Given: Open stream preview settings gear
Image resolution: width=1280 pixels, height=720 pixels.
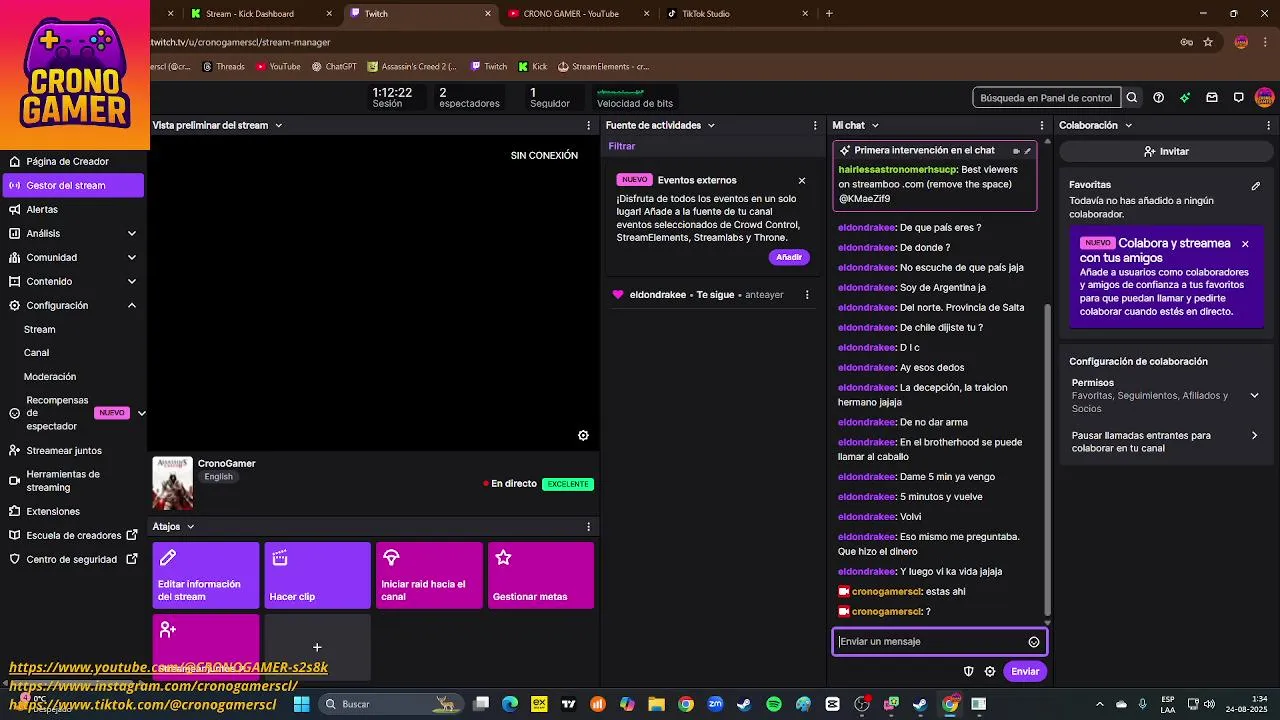Looking at the screenshot, I should (583, 435).
